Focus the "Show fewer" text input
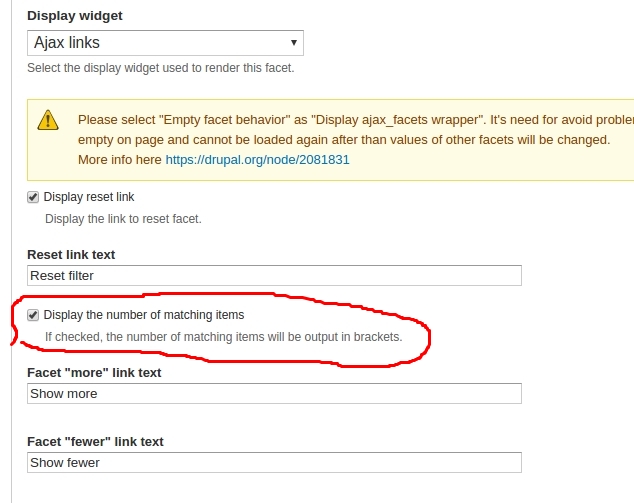 point(274,462)
